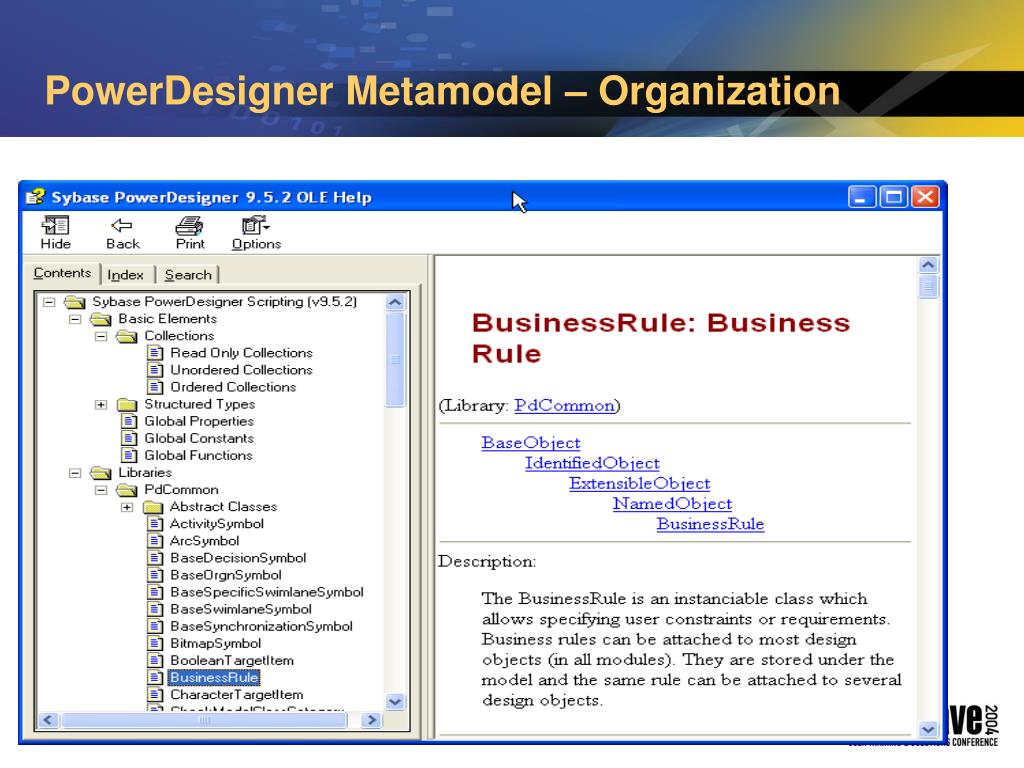Switch to the Index tab
The height and width of the screenshot is (768, 1024).
point(125,275)
